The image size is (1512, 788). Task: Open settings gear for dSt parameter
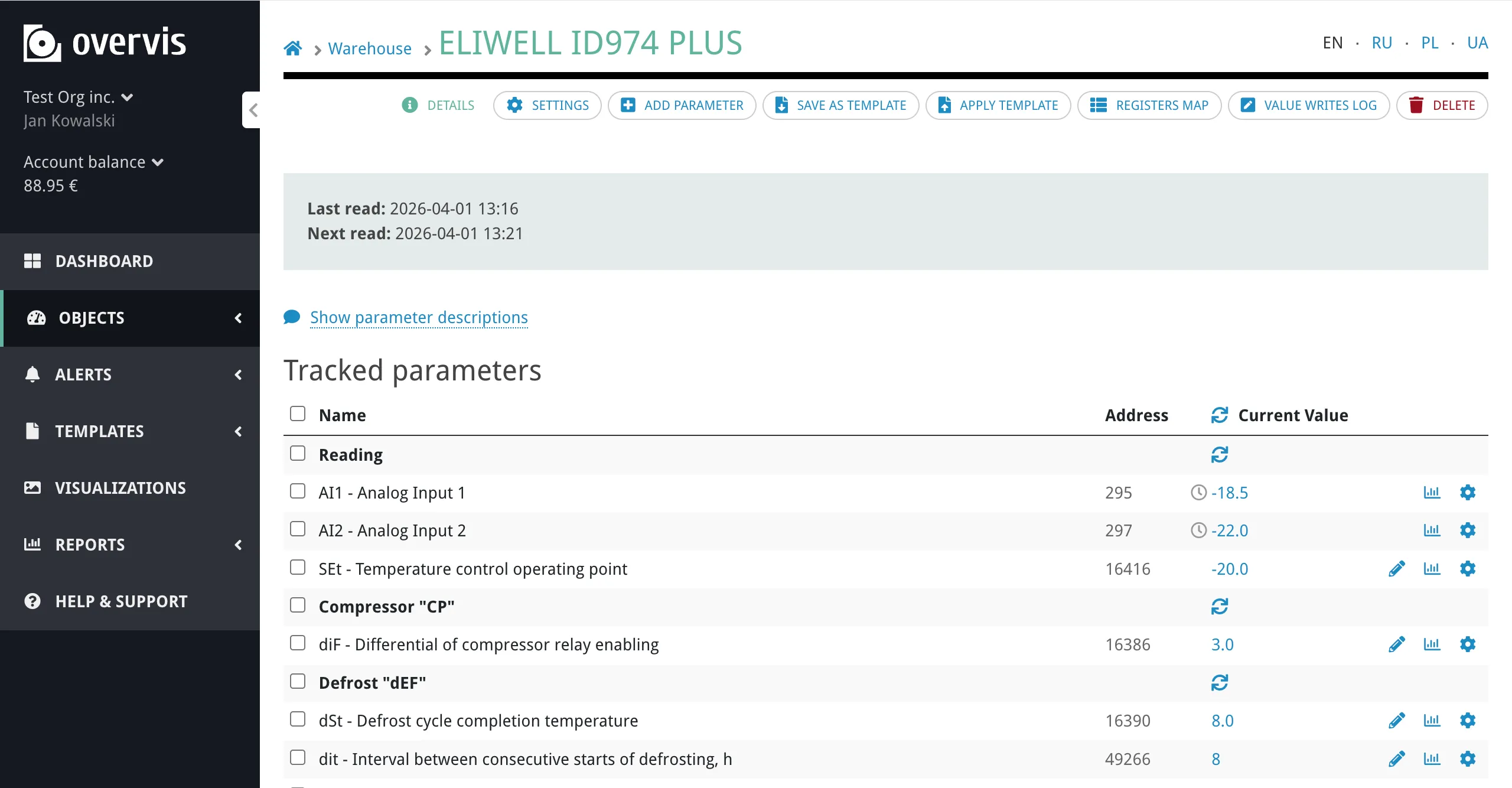[1468, 721]
